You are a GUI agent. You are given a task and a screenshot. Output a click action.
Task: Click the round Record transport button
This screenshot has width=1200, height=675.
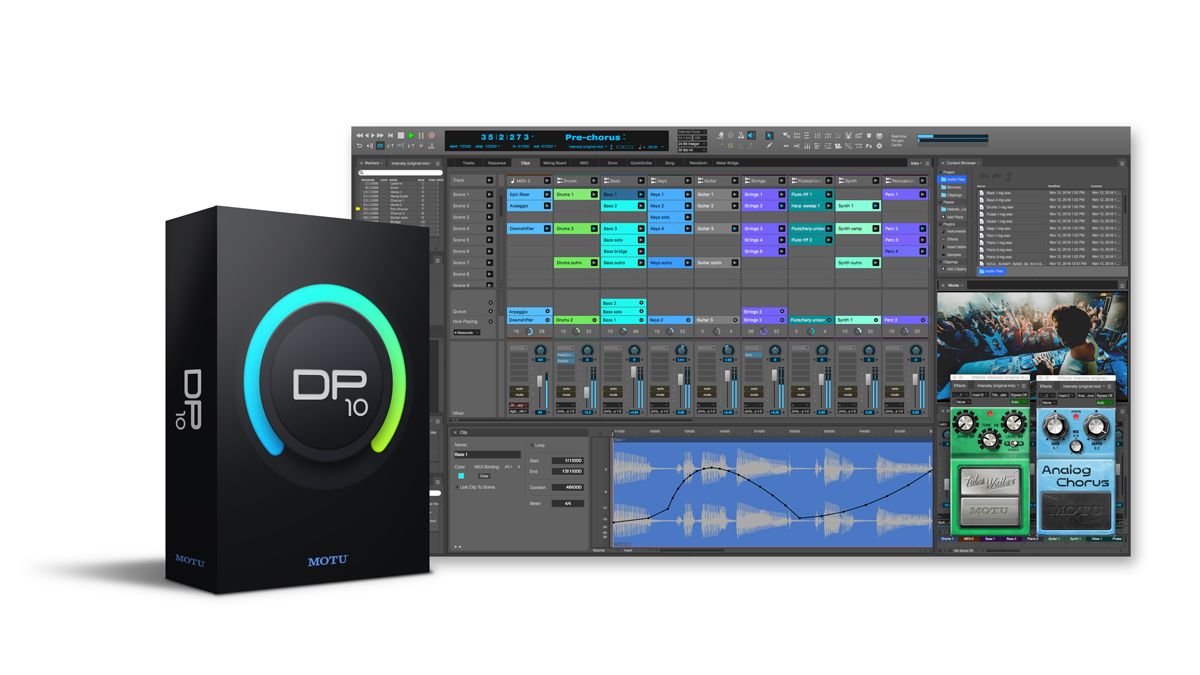432,135
